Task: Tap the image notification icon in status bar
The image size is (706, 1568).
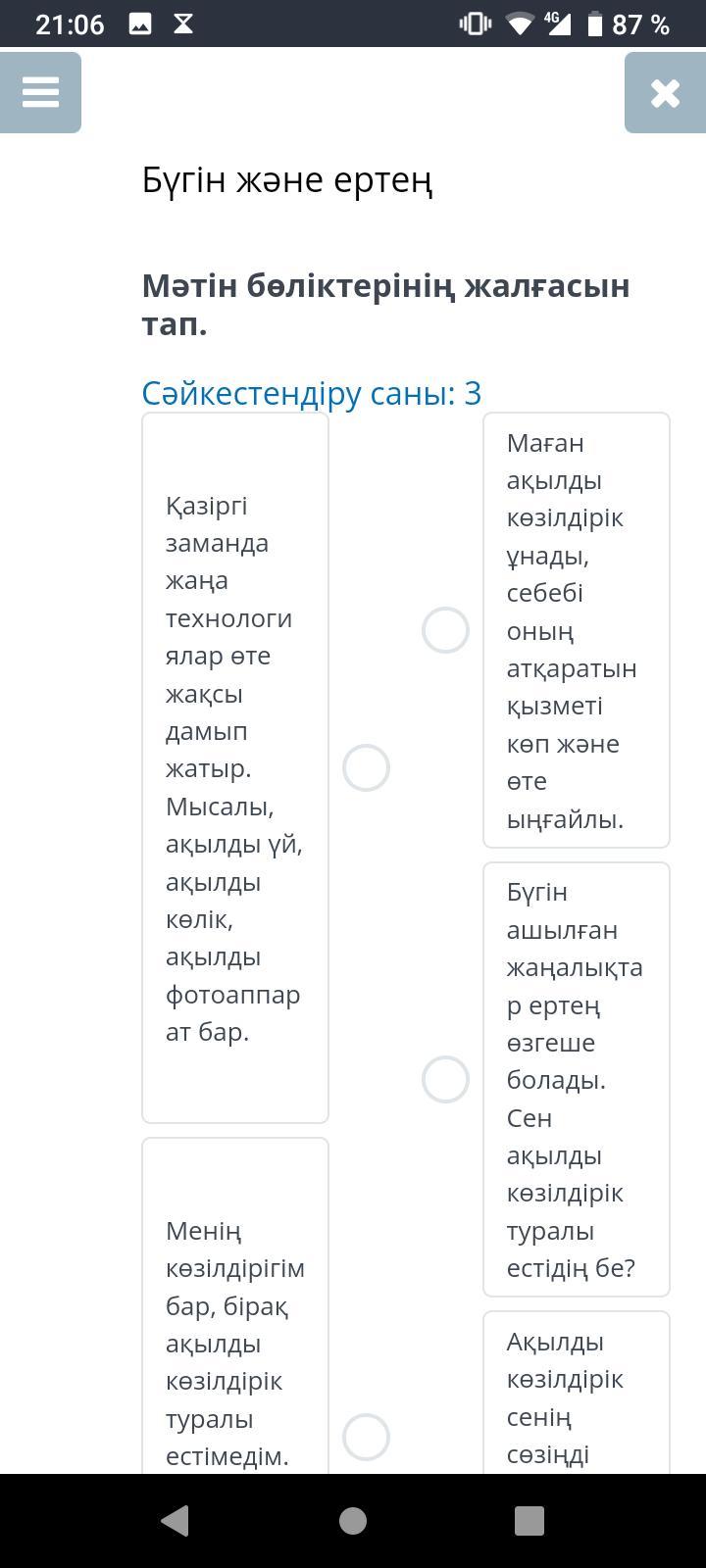Action: coord(140,24)
